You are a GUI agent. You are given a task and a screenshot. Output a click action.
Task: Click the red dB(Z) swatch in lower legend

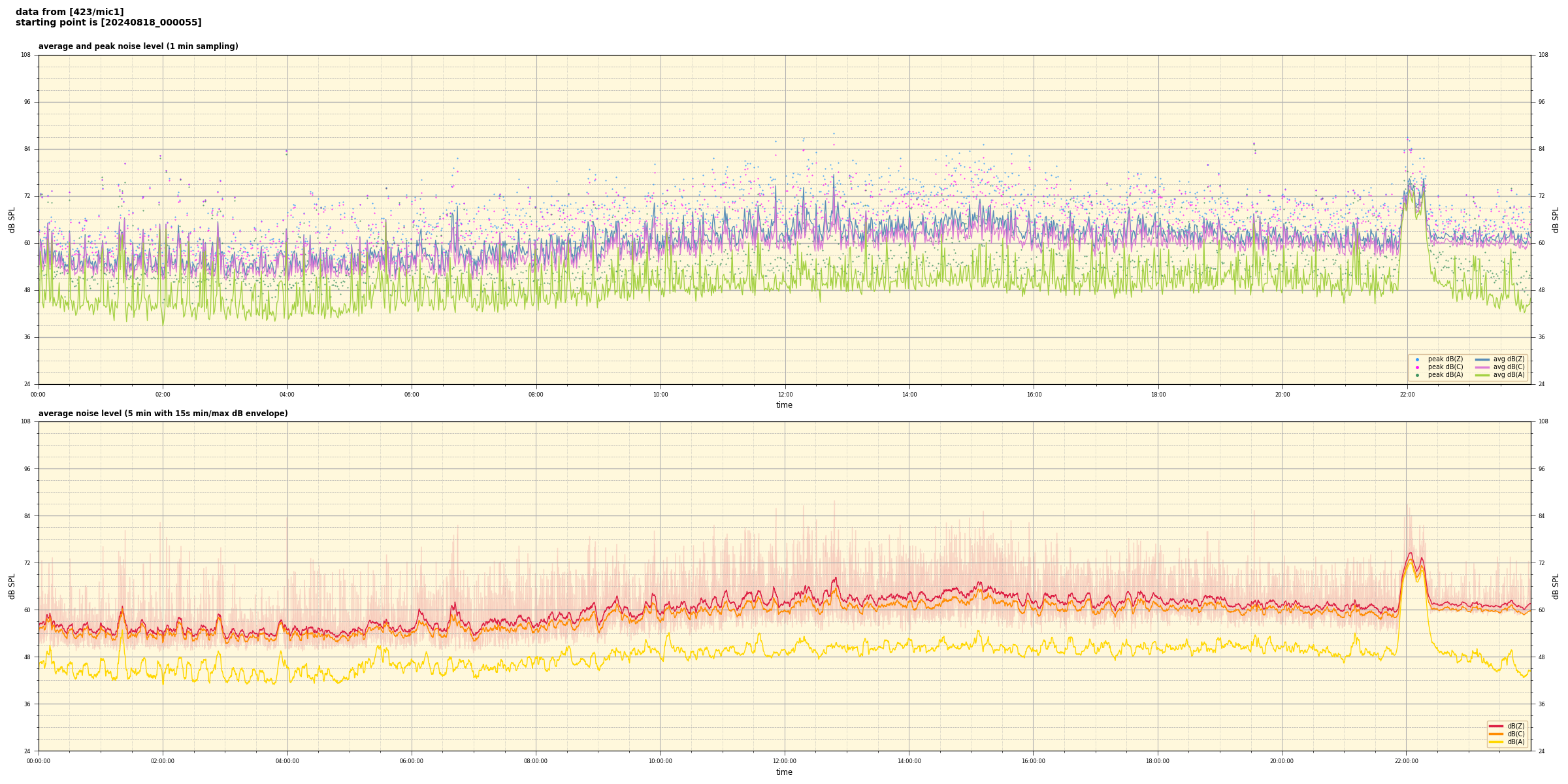pyautogui.click(x=1495, y=726)
